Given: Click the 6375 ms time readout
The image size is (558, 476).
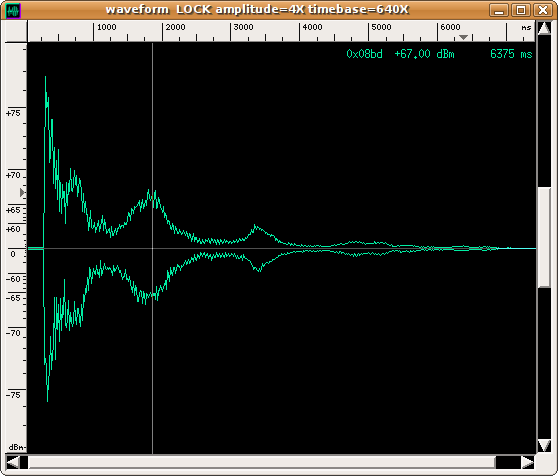Looking at the screenshot, I should tap(511, 54).
